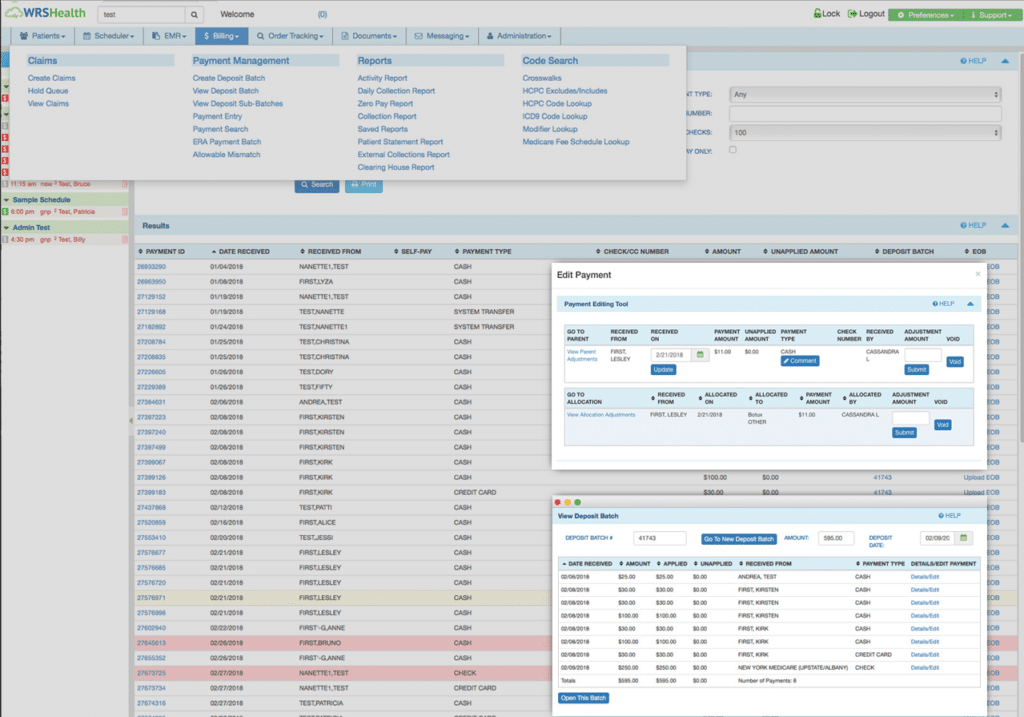The height and width of the screenshot is (717, 1024).
Task: Open the Order Tracking menu
Action: [x=290, y=36]
